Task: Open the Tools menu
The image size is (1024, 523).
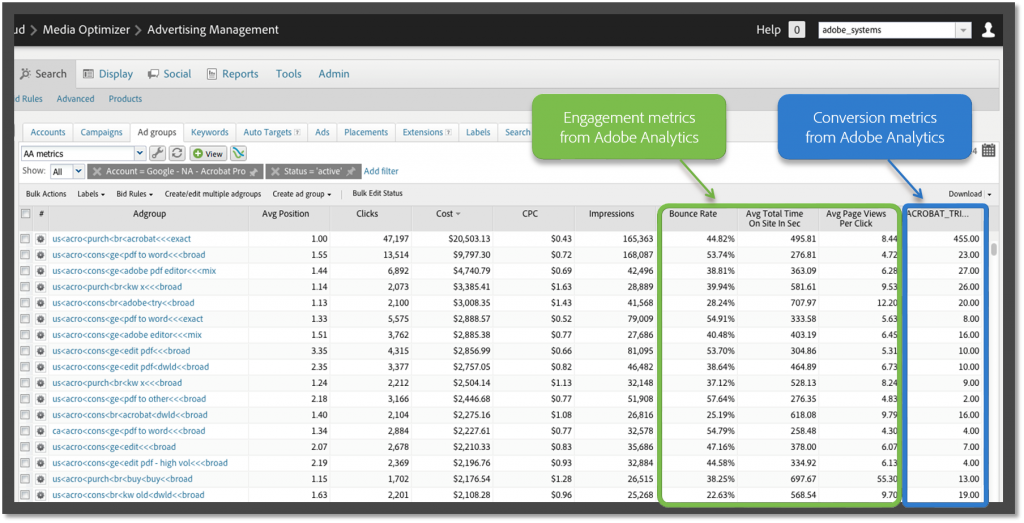Action: pyautogui.click(x=289, y=74)
